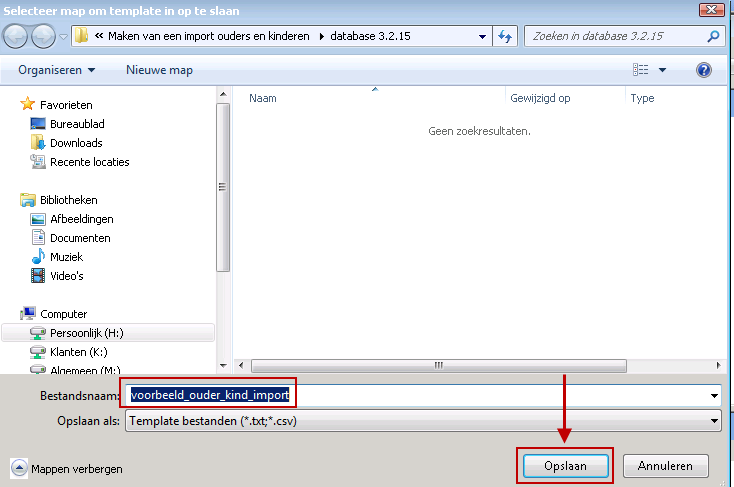
Task: Open Downloads folder in Favorieten
Action: 76,143
